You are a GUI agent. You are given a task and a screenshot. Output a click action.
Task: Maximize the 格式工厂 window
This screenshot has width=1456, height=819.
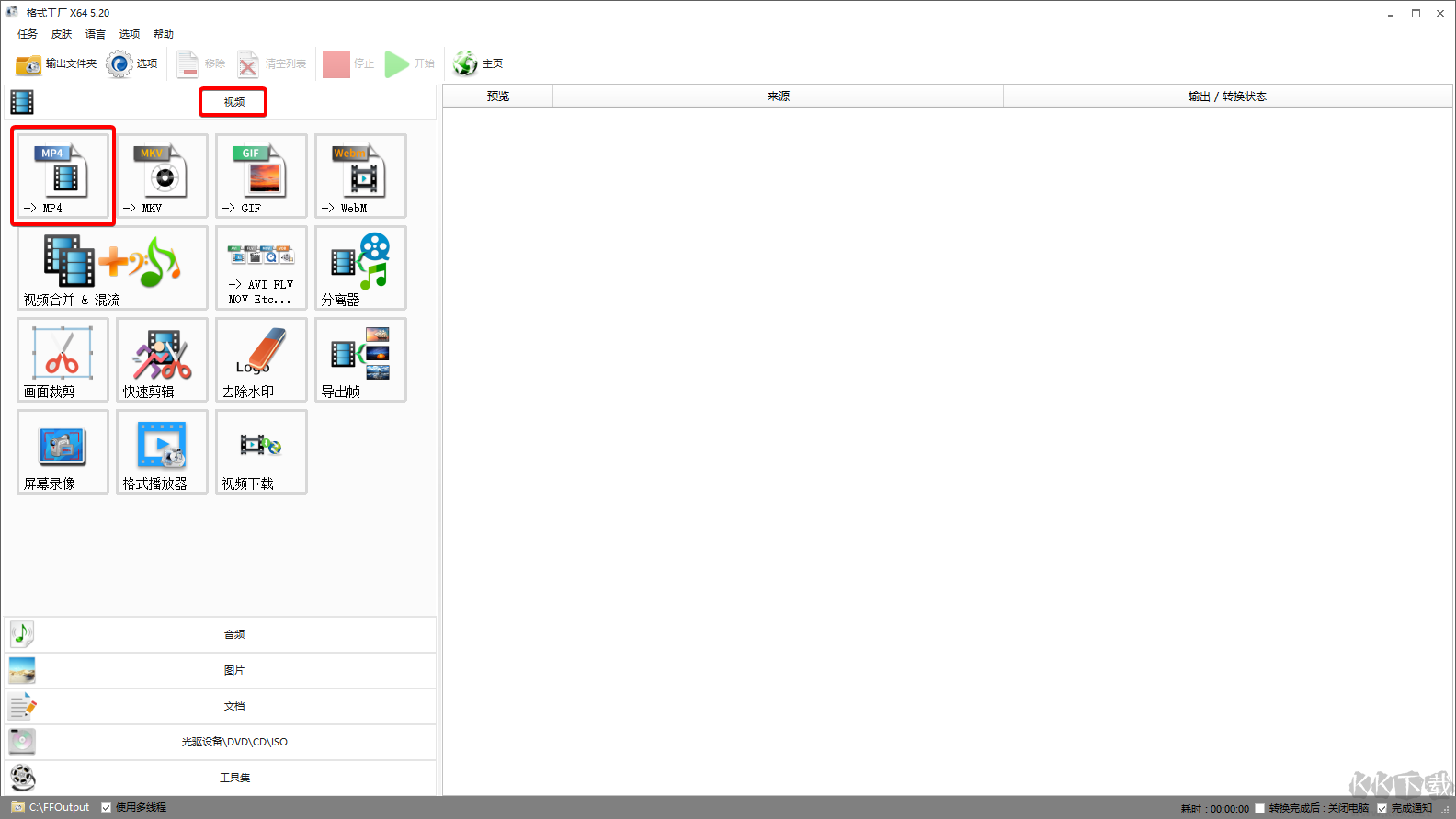pos(1416,14)
